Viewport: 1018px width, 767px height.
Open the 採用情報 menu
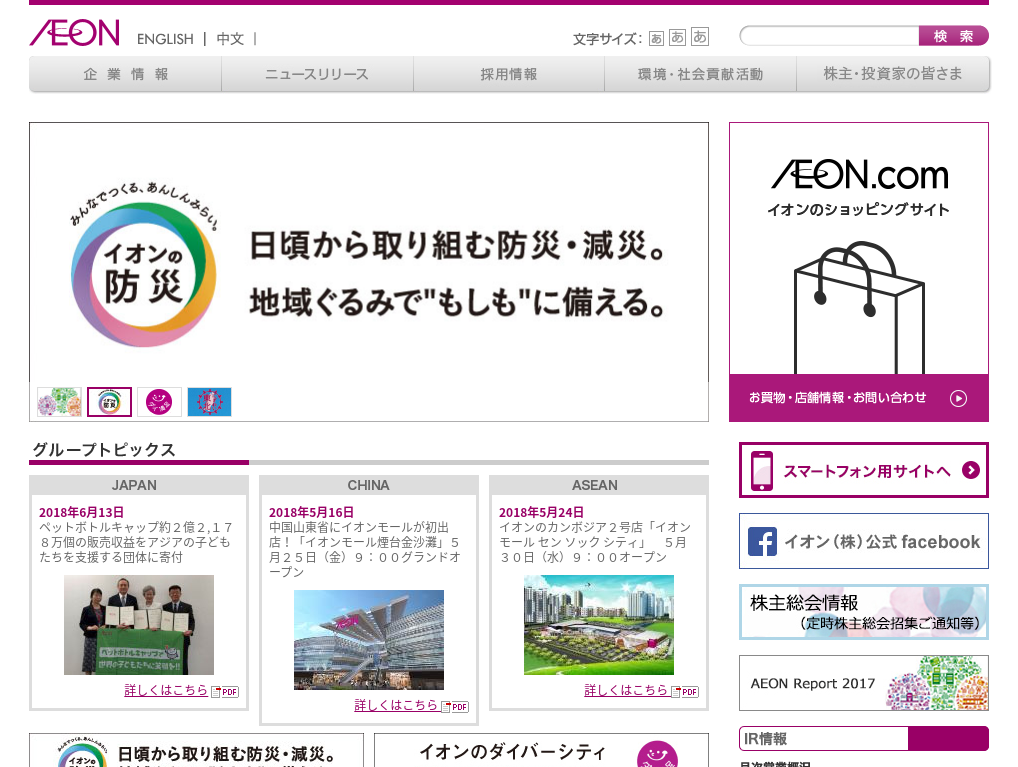[x=509, y=74]
